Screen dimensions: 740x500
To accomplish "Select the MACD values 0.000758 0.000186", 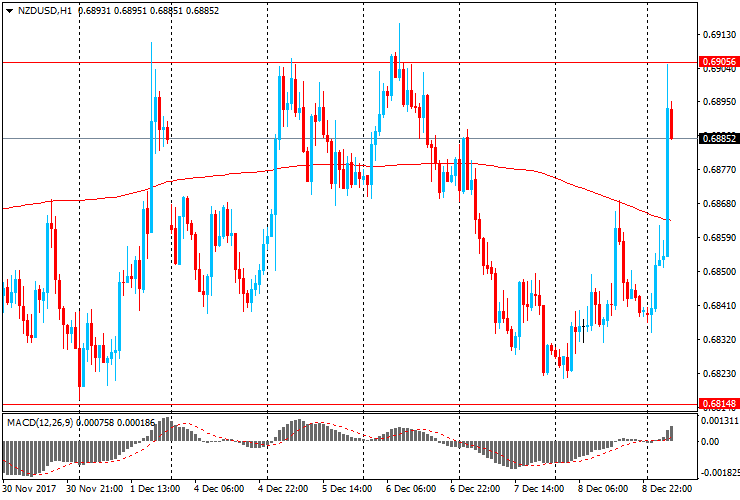I will 116,423.
